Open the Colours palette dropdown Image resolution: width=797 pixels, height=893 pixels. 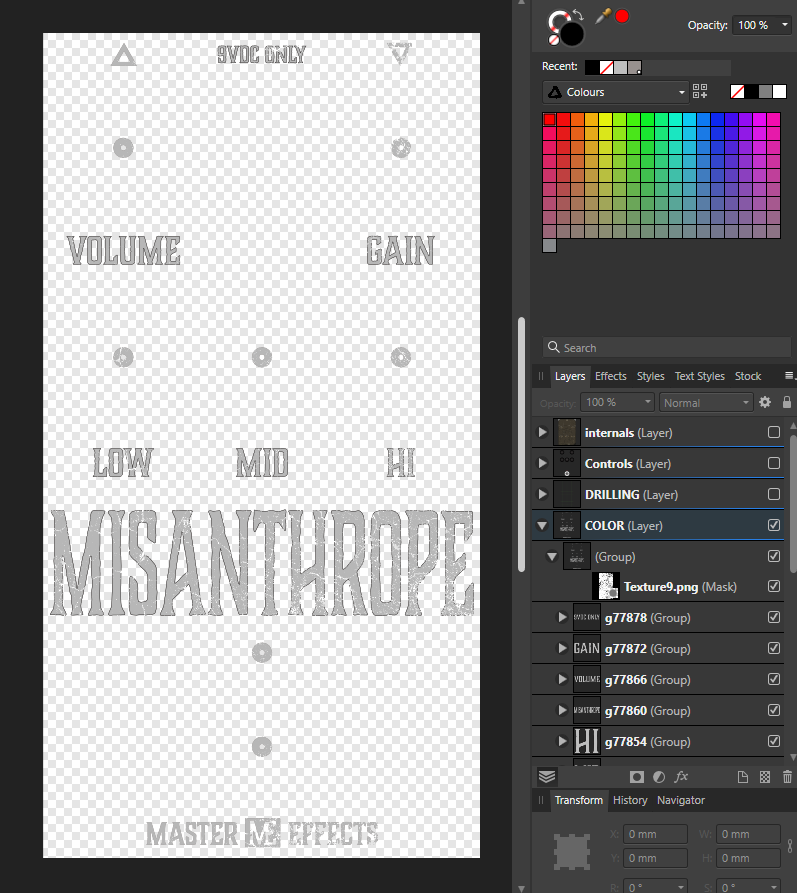click(x=615, y=92)
